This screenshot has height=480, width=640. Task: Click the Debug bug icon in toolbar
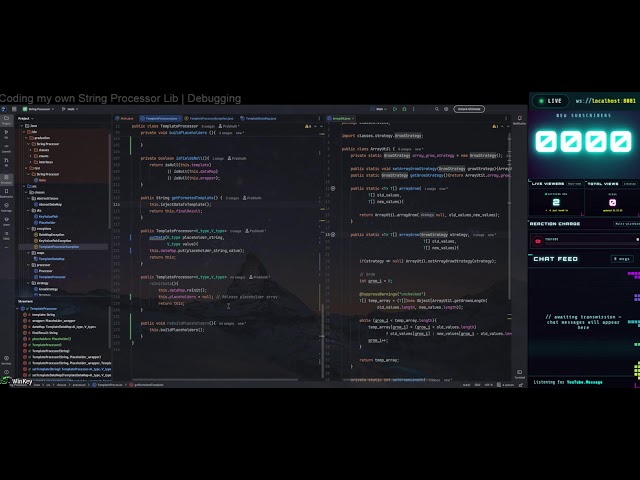coord(404,109)
